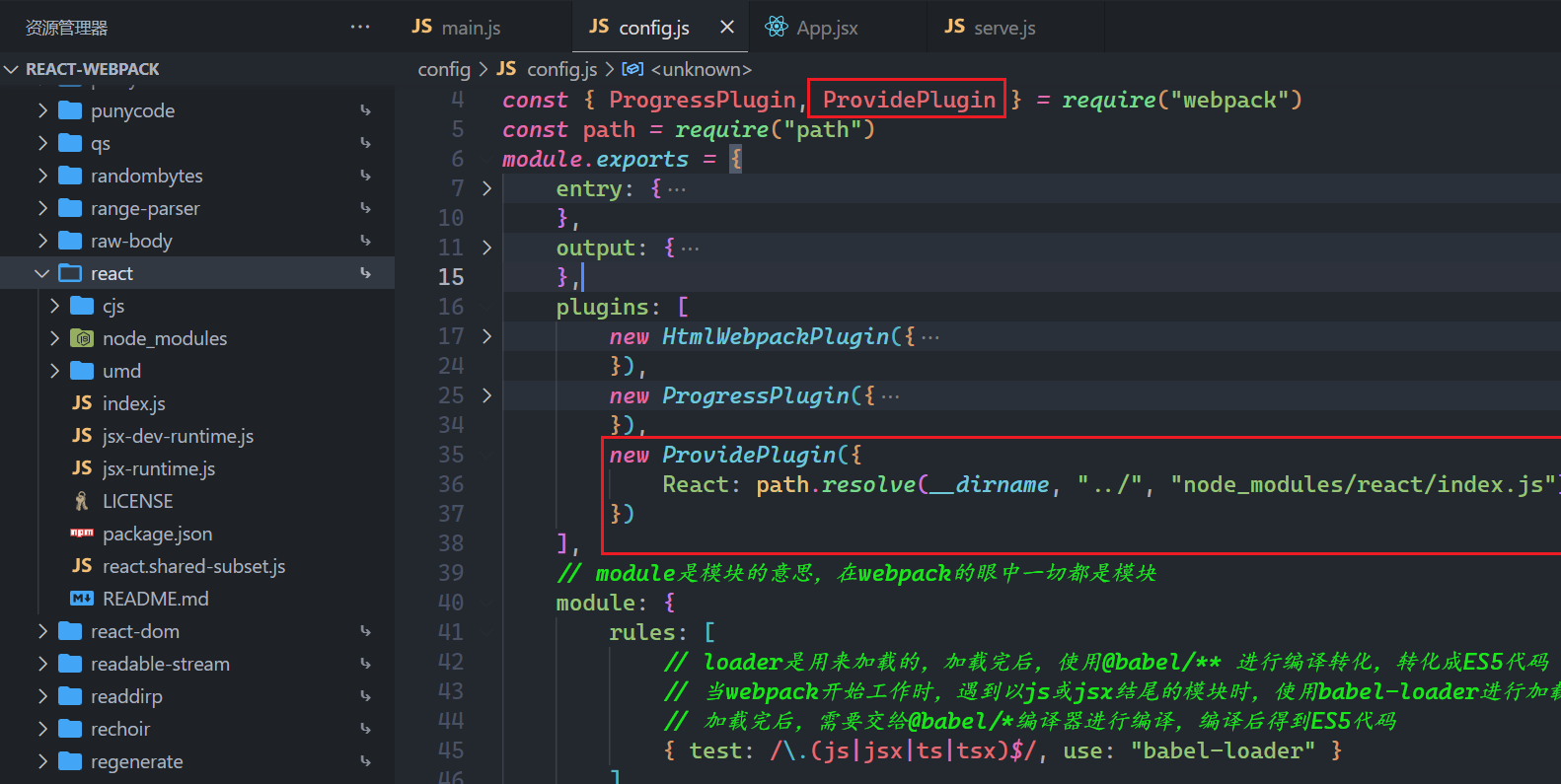
Task: Collapse the react folder
Action: point(42,273)
